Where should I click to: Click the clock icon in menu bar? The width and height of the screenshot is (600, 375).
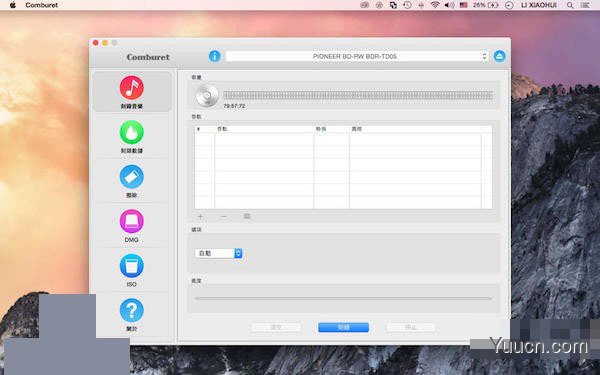(x=509, y=5)
